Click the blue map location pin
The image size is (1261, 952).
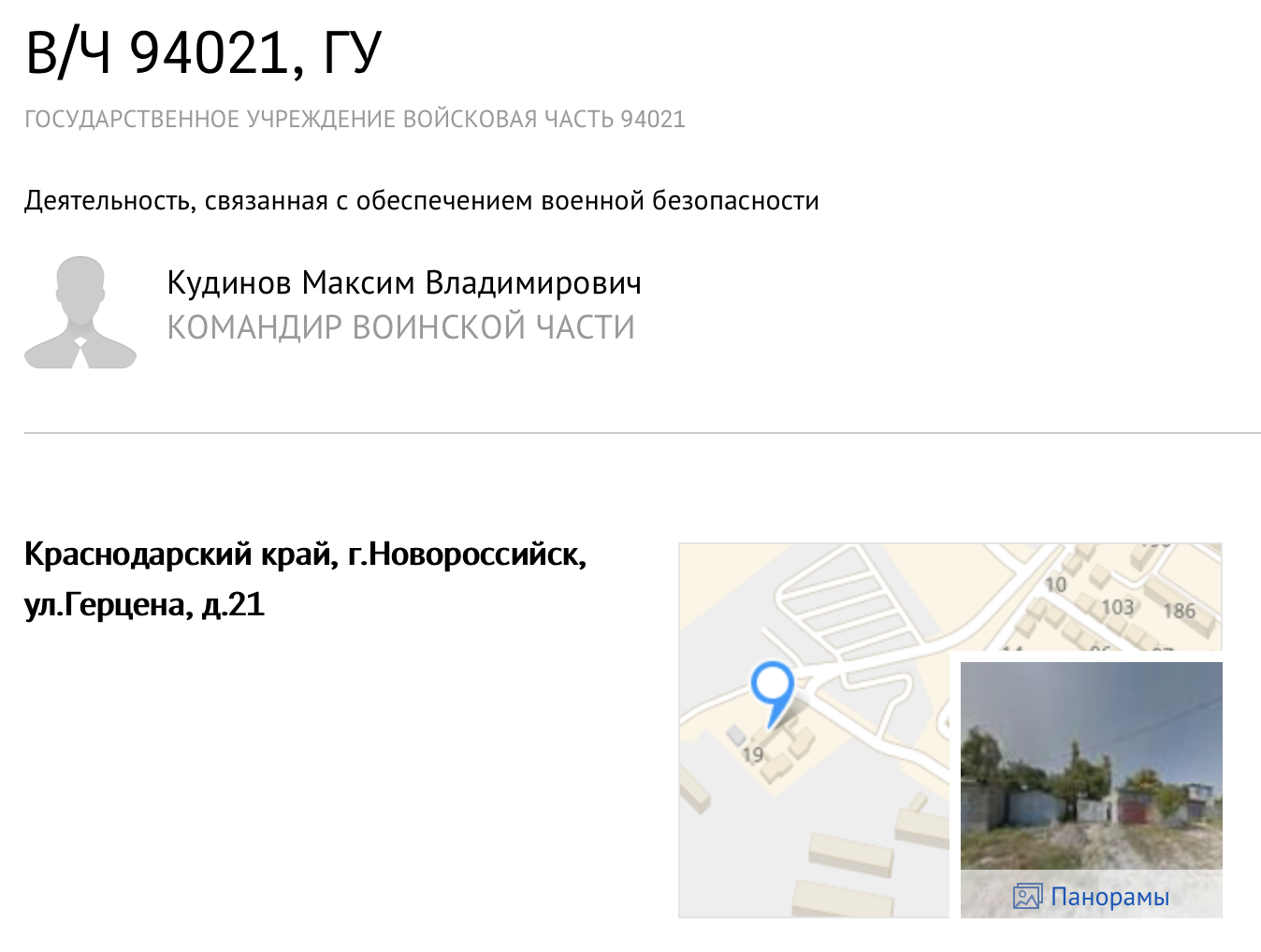pos(773,693)
